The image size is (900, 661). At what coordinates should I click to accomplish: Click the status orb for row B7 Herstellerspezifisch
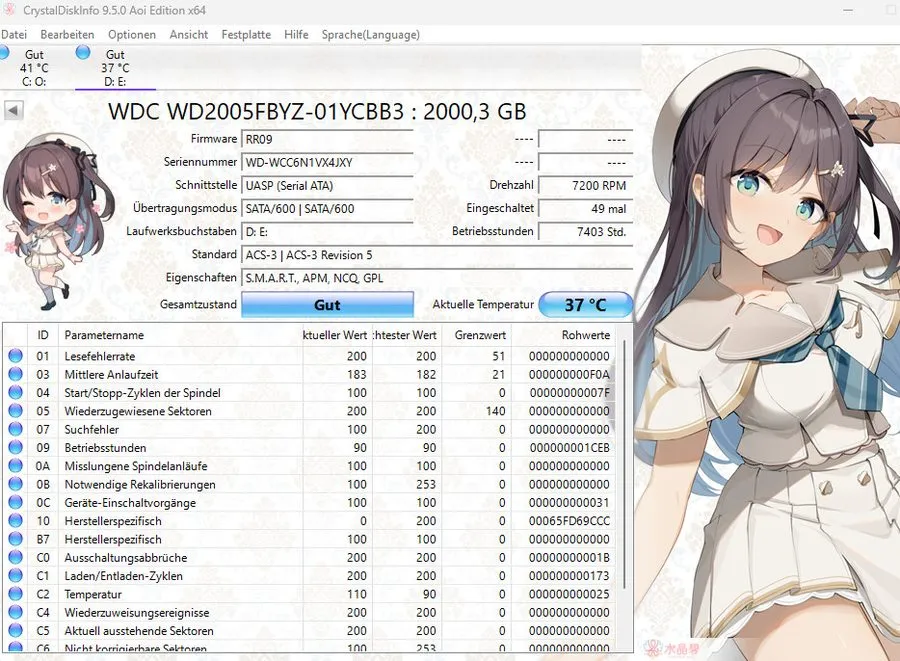click(15, 539)
